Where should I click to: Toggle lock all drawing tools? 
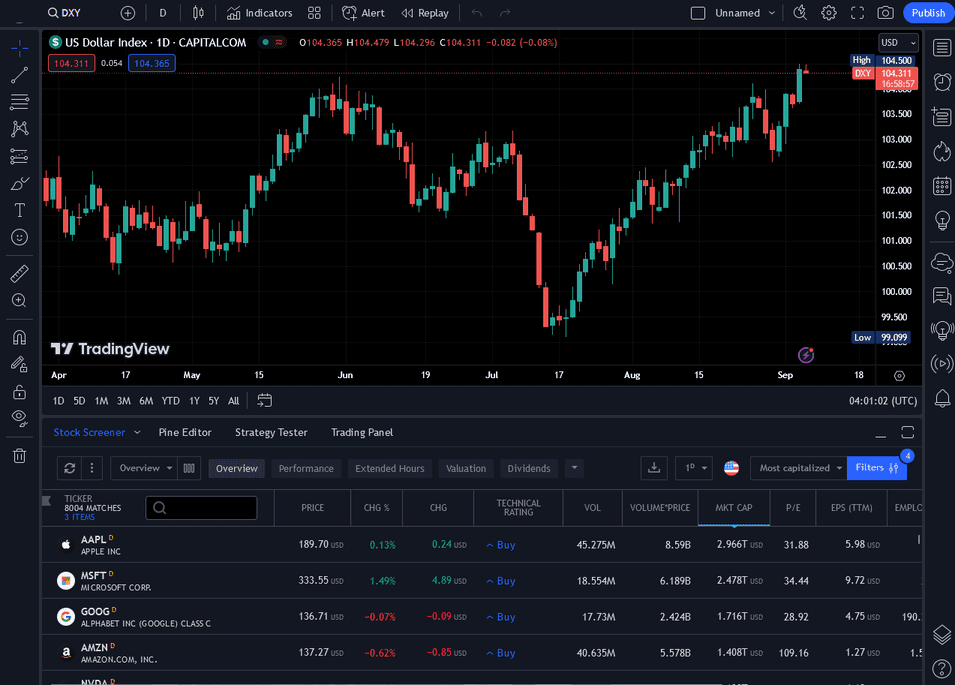pos(19,391)
